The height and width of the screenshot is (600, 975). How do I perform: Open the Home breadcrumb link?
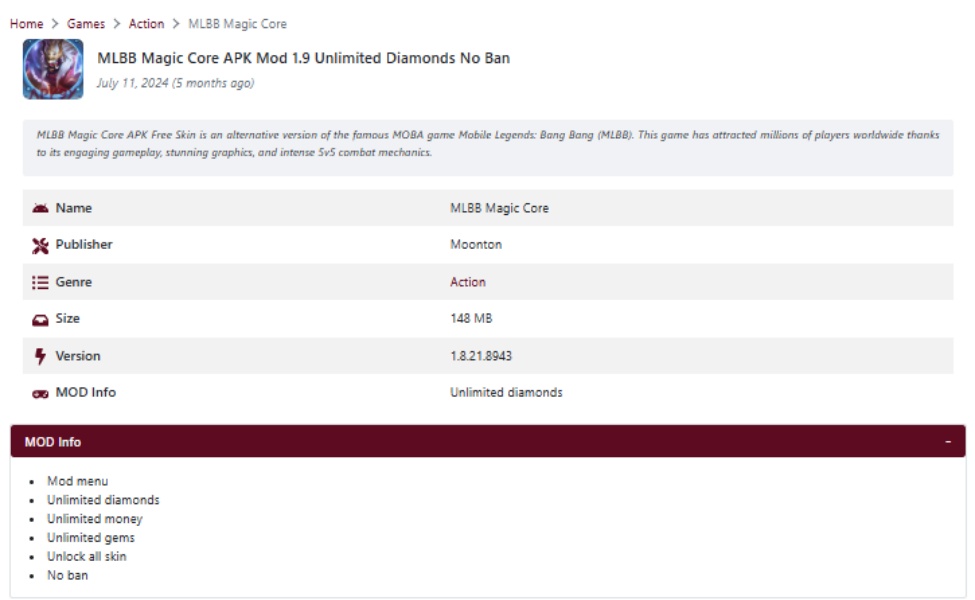[x=26, y=24]
